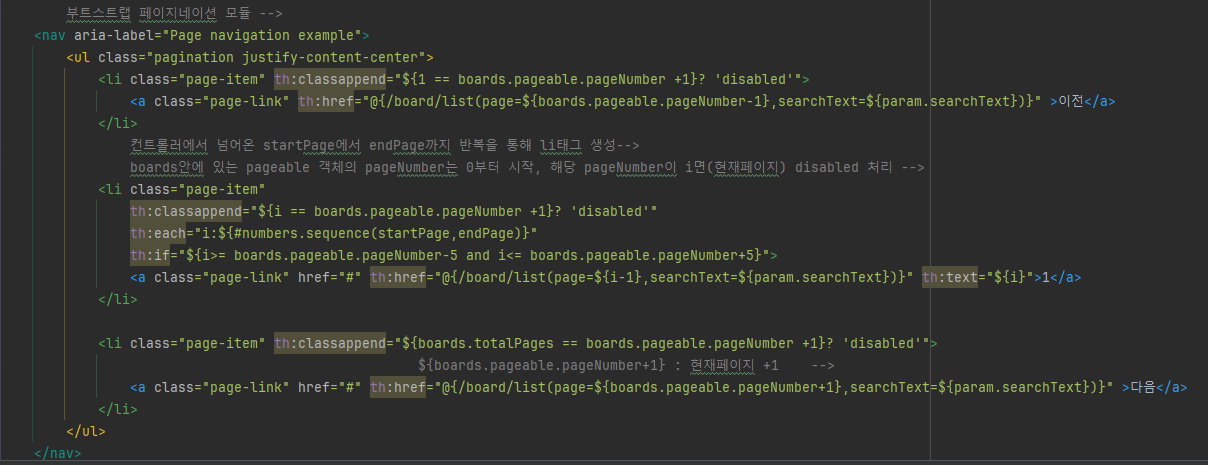Viewport: 1208px width, 465px height.
Task: Click the opening nav tag with aria-label
Action: (202, 35)
